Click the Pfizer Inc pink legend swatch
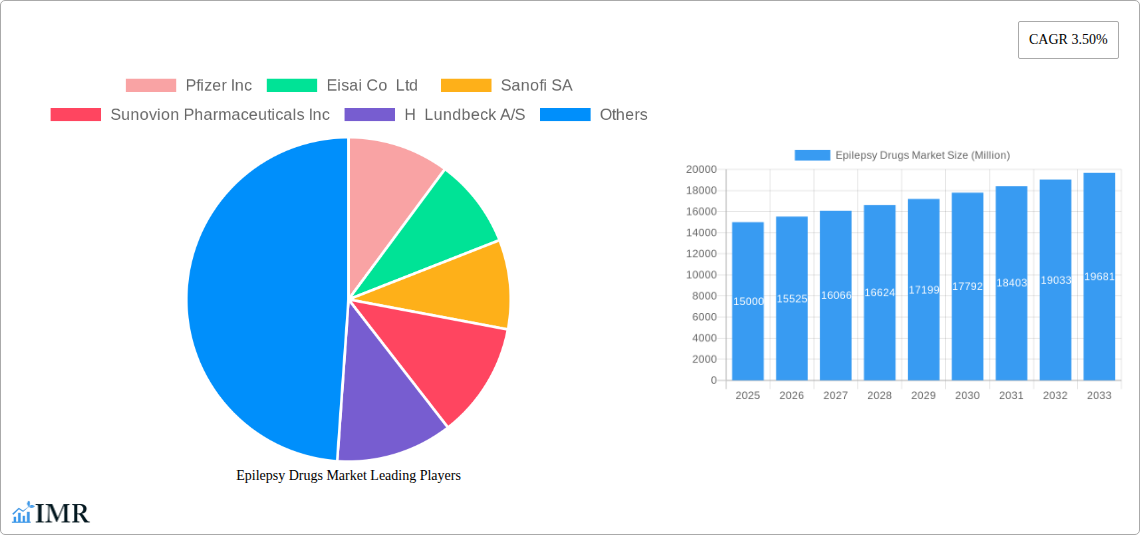 pyautogui.click(x=150, y=85)
